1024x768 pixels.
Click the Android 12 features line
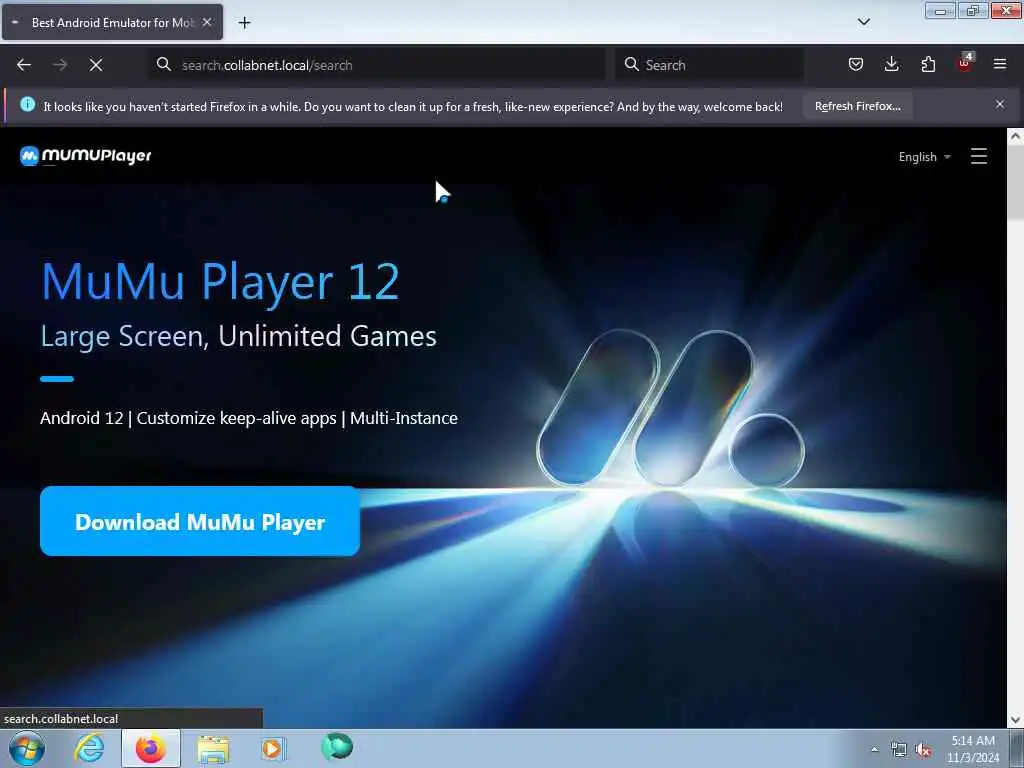(x=249, y=418)
